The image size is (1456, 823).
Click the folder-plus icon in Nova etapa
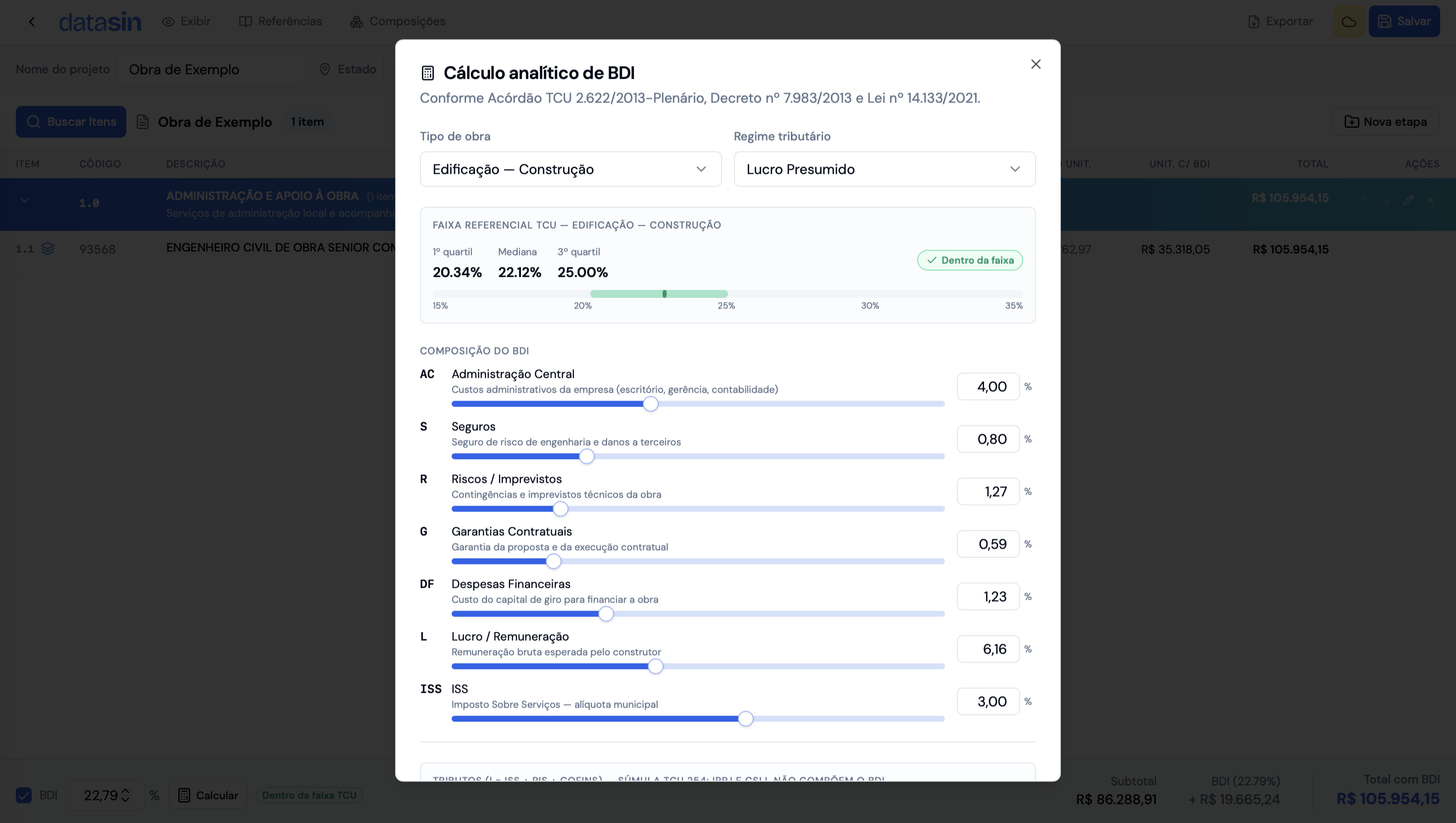(1352, 122)
